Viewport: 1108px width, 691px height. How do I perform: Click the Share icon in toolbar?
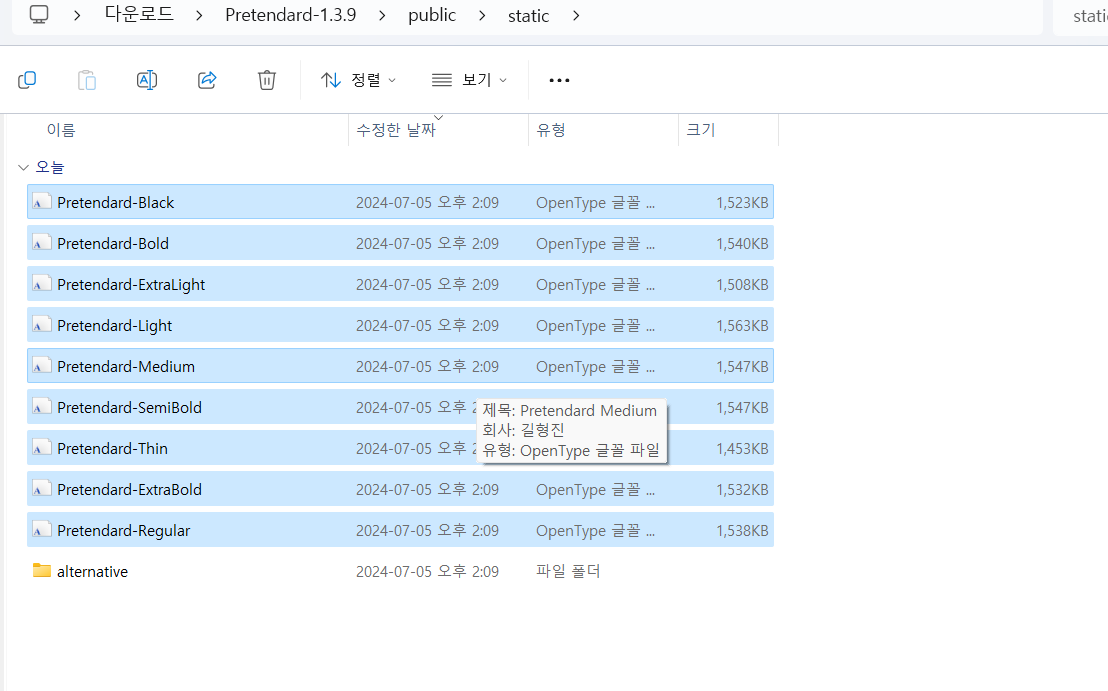(207, 80)
